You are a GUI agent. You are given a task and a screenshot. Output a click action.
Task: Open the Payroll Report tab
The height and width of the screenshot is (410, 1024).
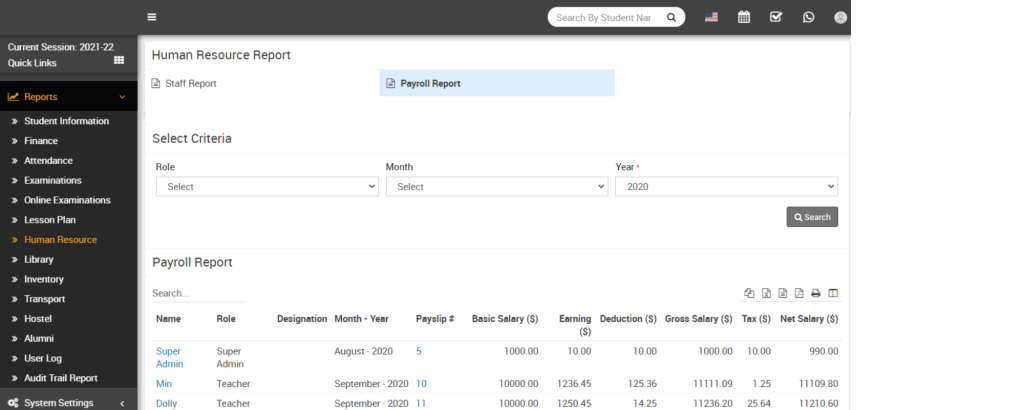pos(497,83)
